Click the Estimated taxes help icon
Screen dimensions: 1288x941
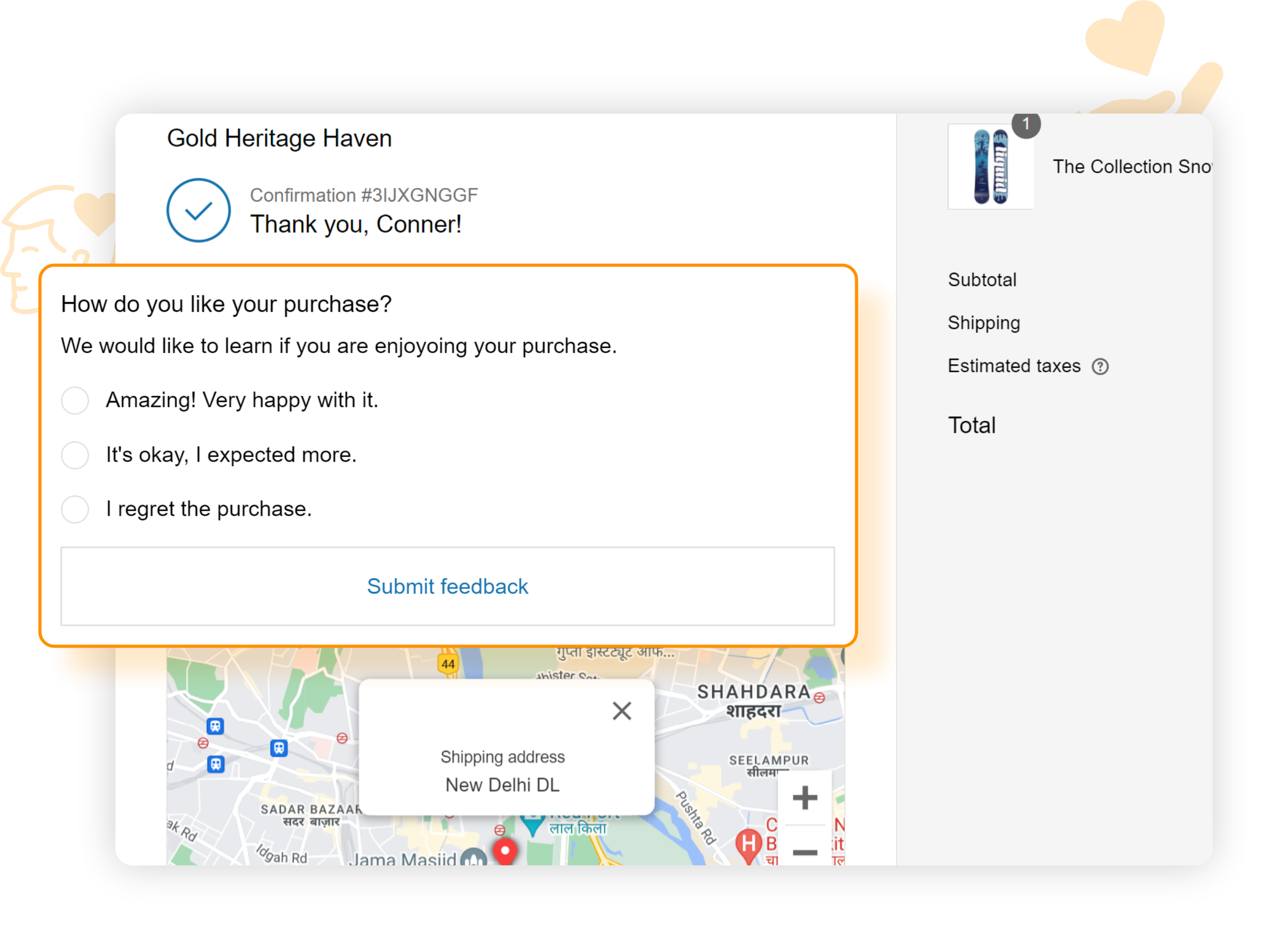1100,366
